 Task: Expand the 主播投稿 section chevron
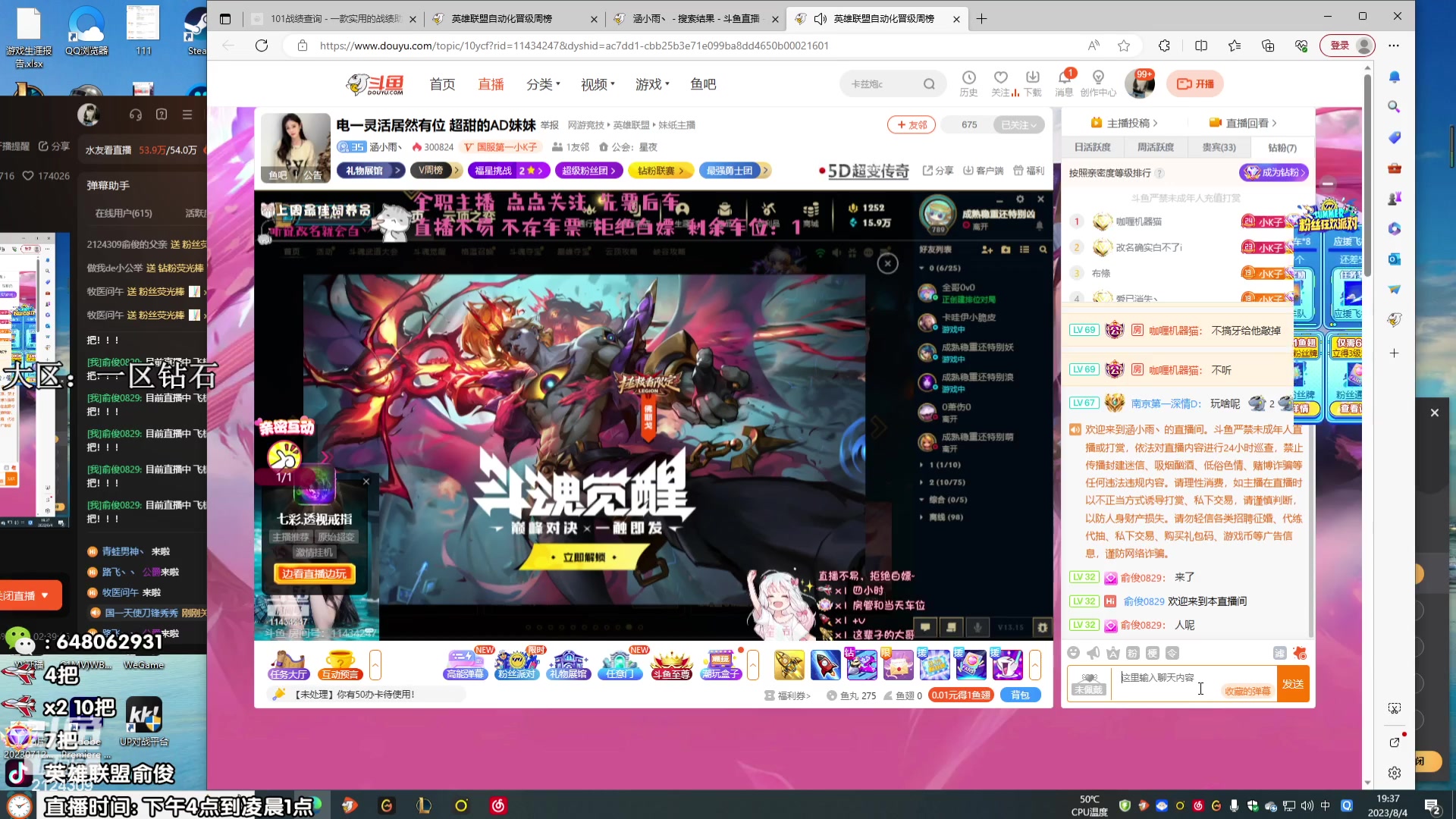(x=1155, y=123)
